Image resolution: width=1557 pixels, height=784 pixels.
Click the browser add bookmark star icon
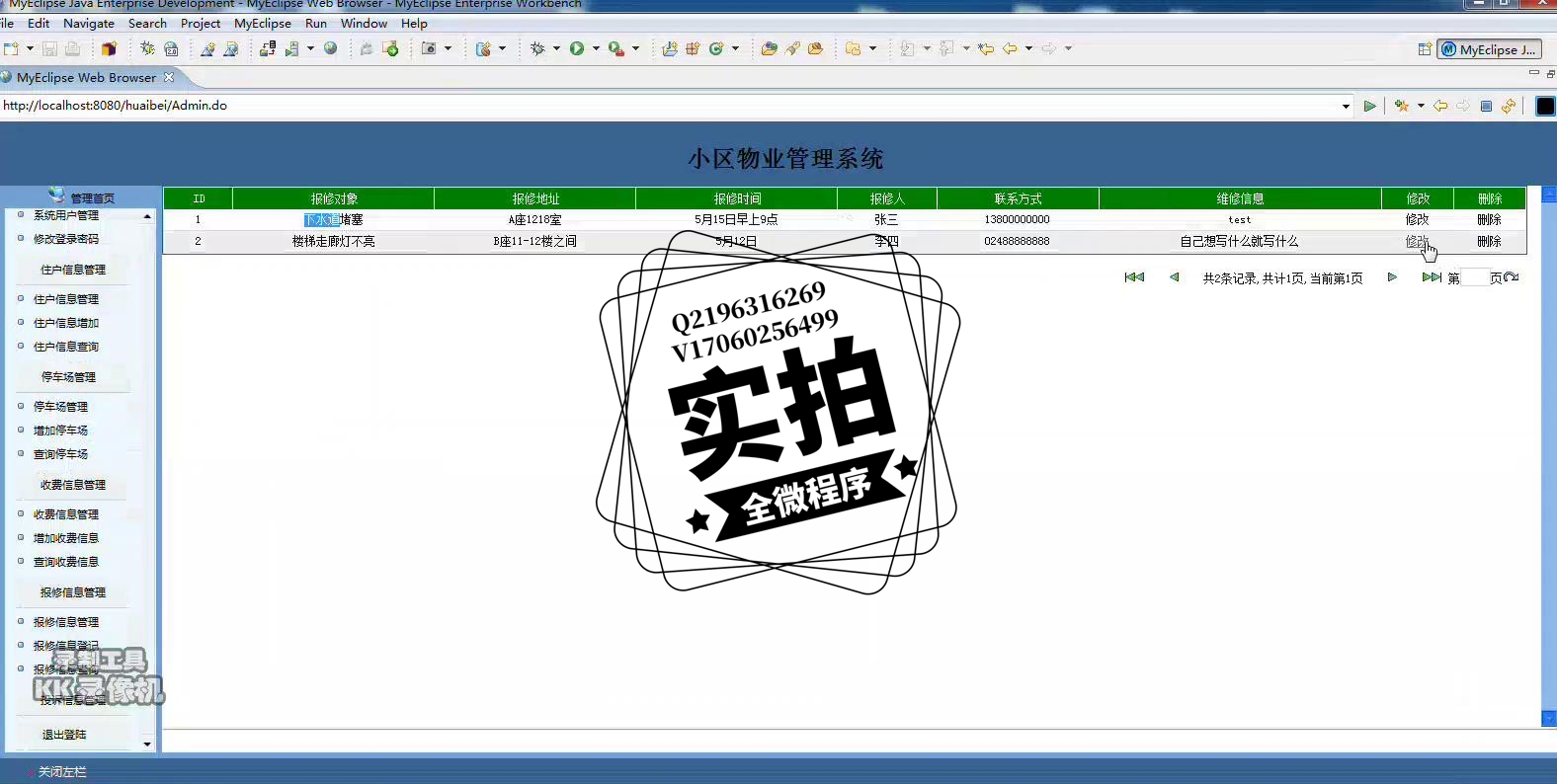coord(1402,106)
